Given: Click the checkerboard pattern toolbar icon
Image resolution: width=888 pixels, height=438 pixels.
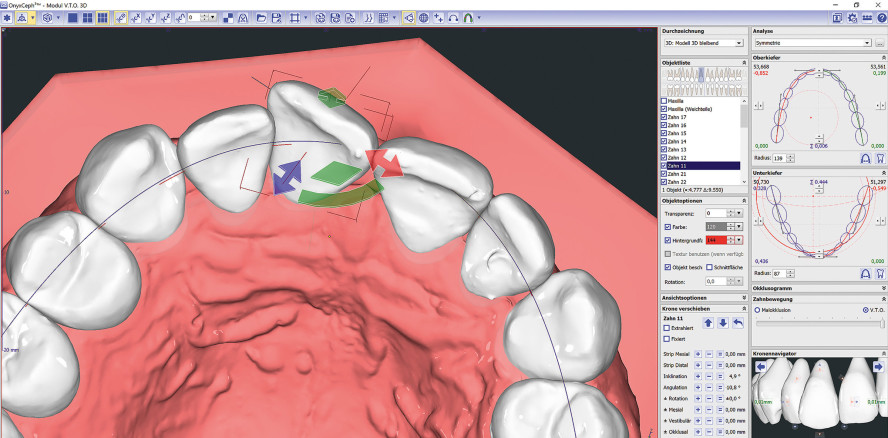Looking at the screenshot, I should pos(228,18).
